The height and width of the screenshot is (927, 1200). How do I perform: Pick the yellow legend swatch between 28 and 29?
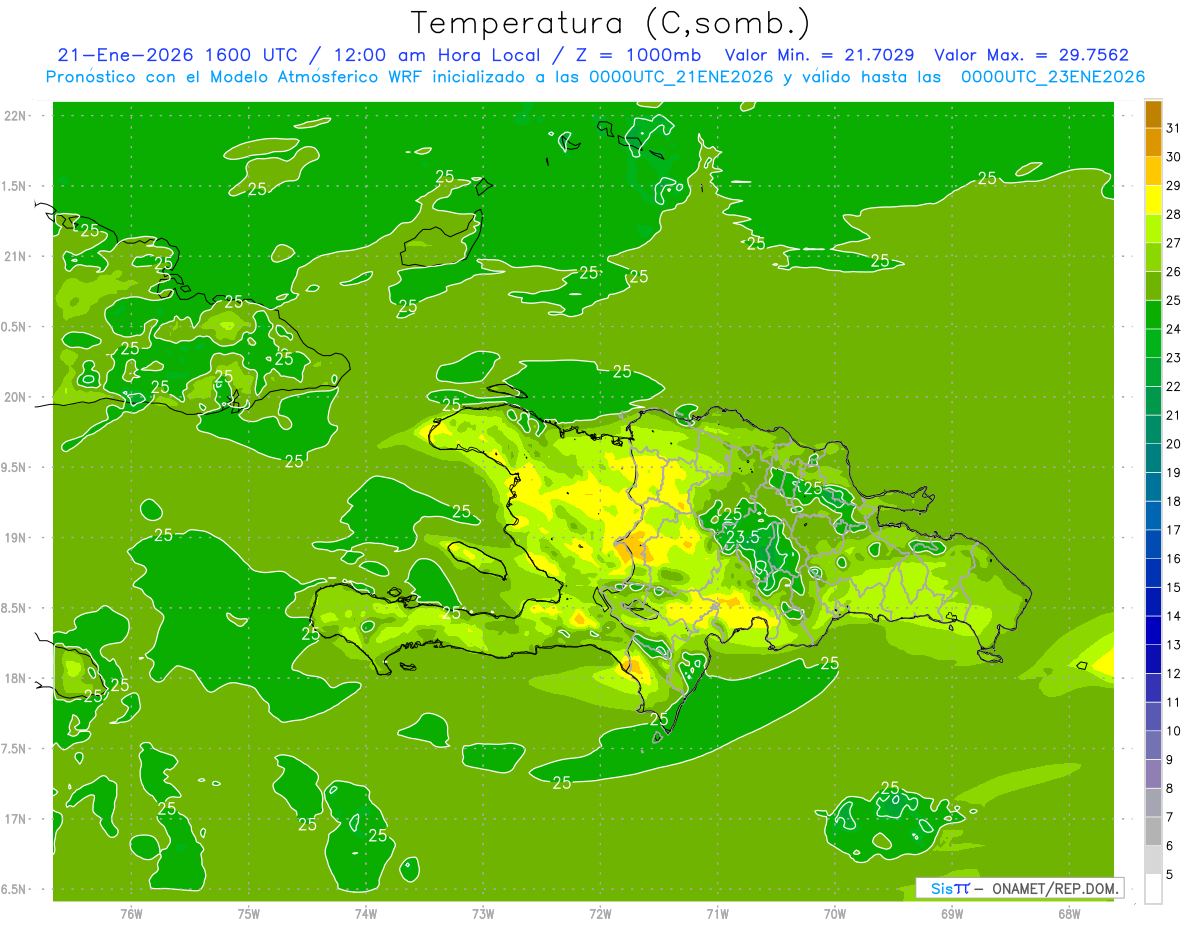click(1153, 200)
